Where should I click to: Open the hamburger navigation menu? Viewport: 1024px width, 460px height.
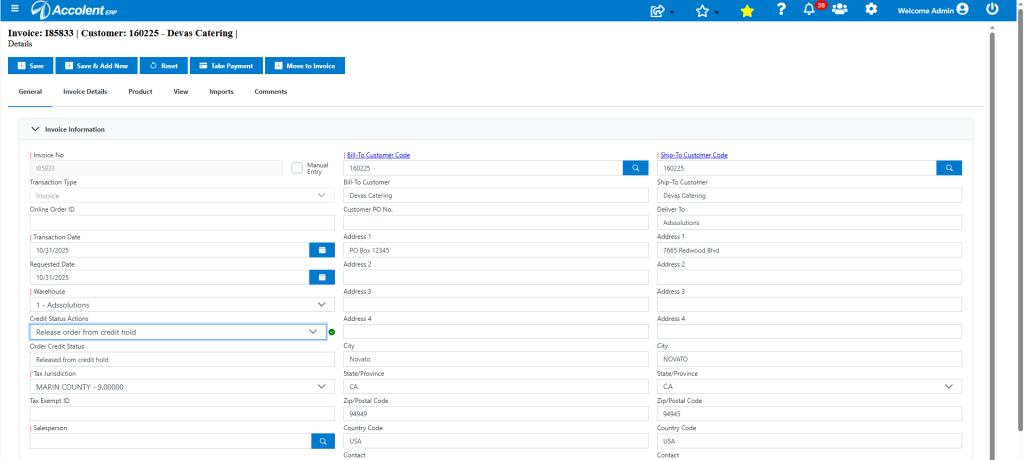[15, 8]
